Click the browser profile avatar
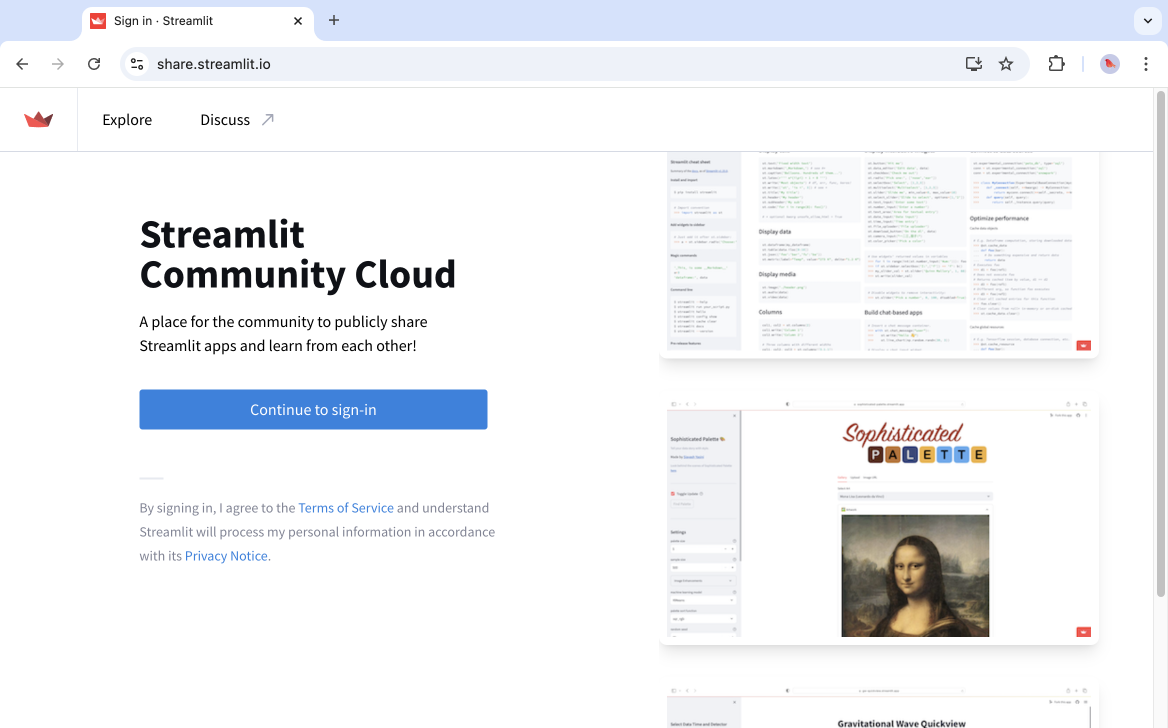This screenshot has height=728, width=1168. tap(1109, 63)
